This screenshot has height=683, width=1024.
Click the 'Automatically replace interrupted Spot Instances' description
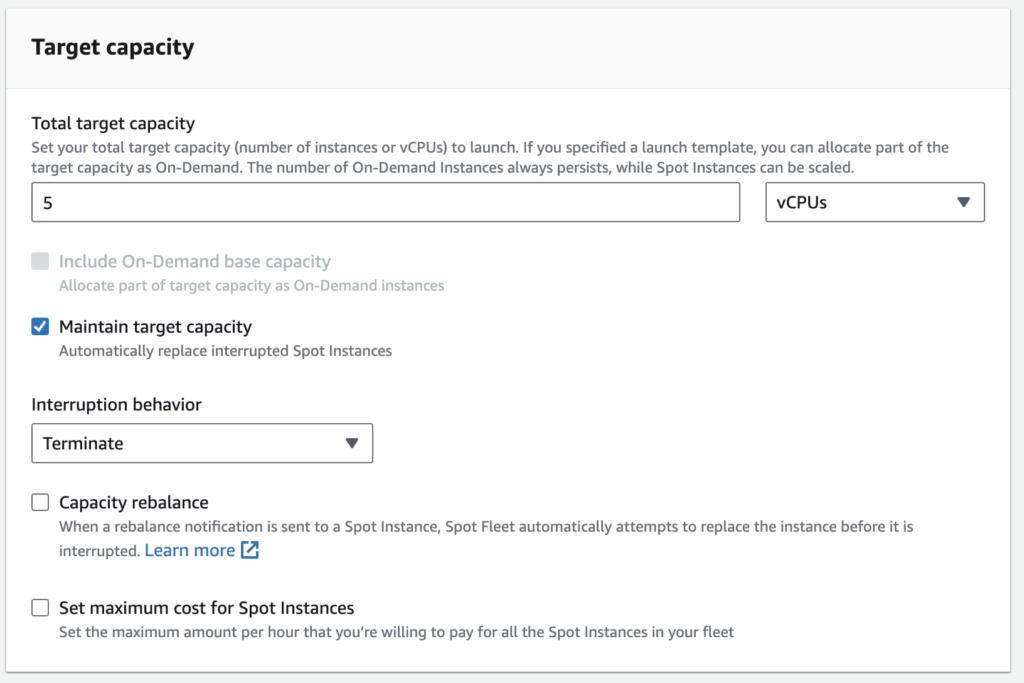click(225, 351)
